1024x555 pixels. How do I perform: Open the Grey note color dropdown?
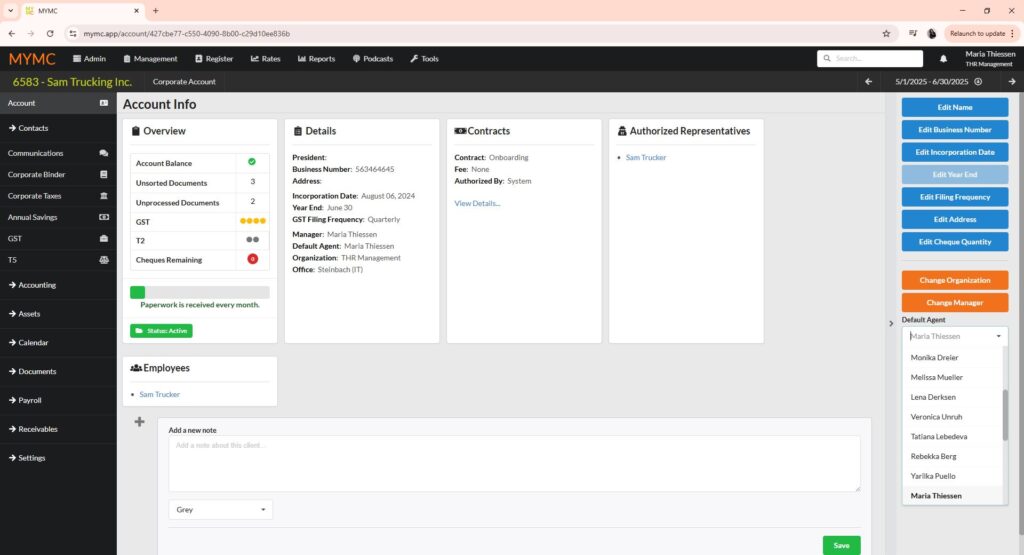(x=221, y=509)
